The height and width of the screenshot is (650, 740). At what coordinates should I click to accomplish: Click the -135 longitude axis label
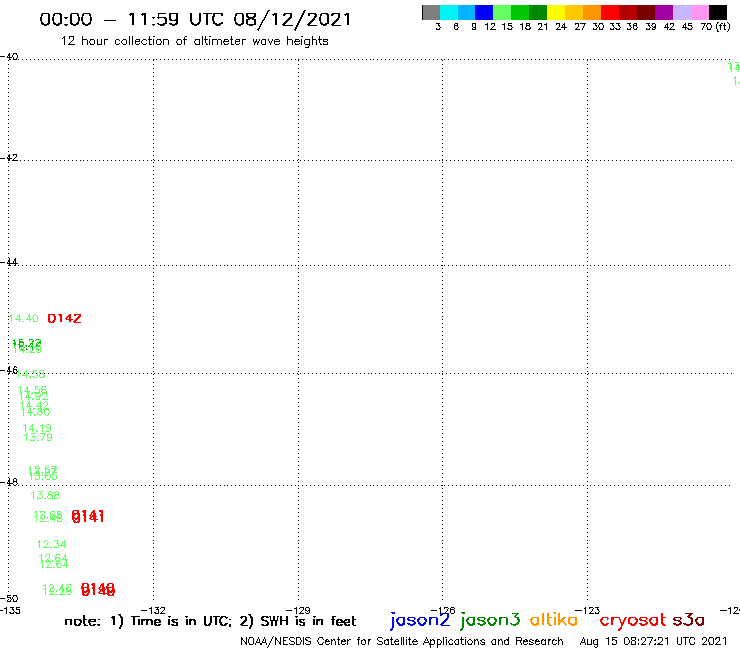10,610
